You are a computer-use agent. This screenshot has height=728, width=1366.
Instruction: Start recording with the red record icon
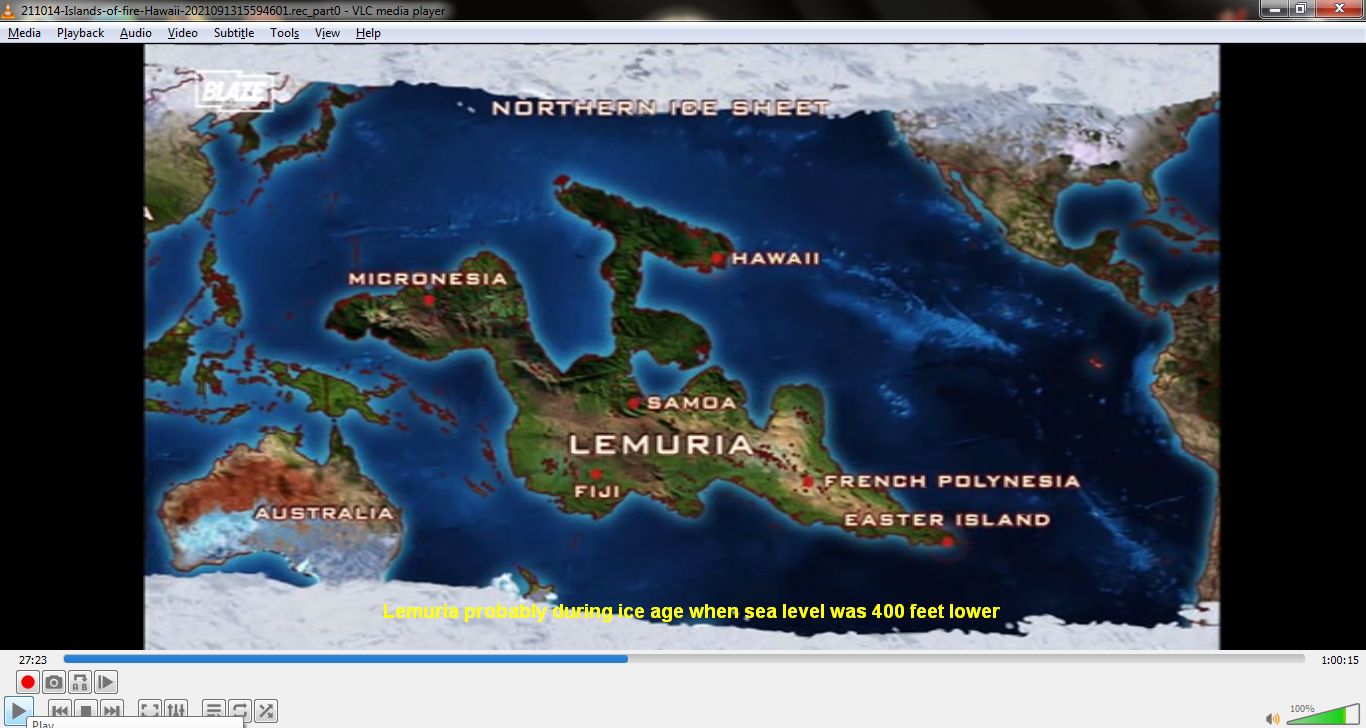(x=27, y=682)
